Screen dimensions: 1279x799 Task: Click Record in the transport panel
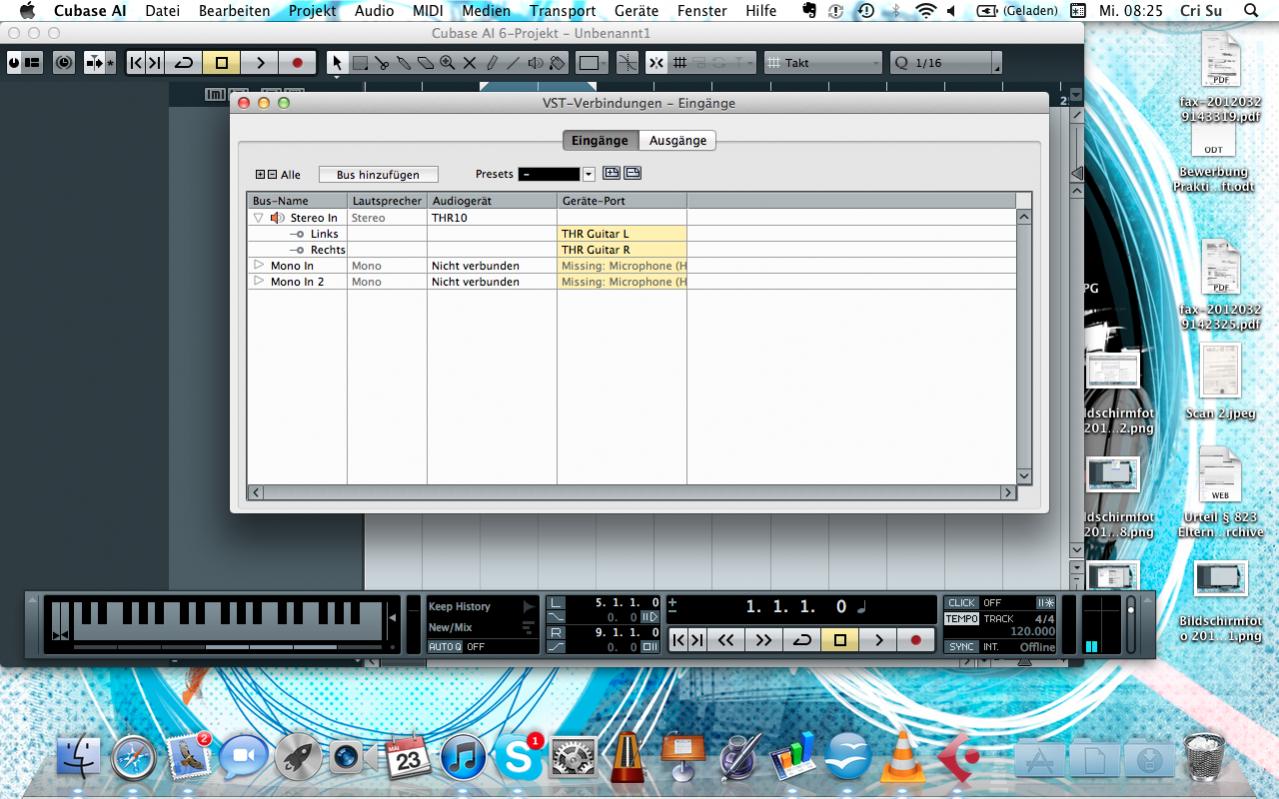[x=915, y=640]
